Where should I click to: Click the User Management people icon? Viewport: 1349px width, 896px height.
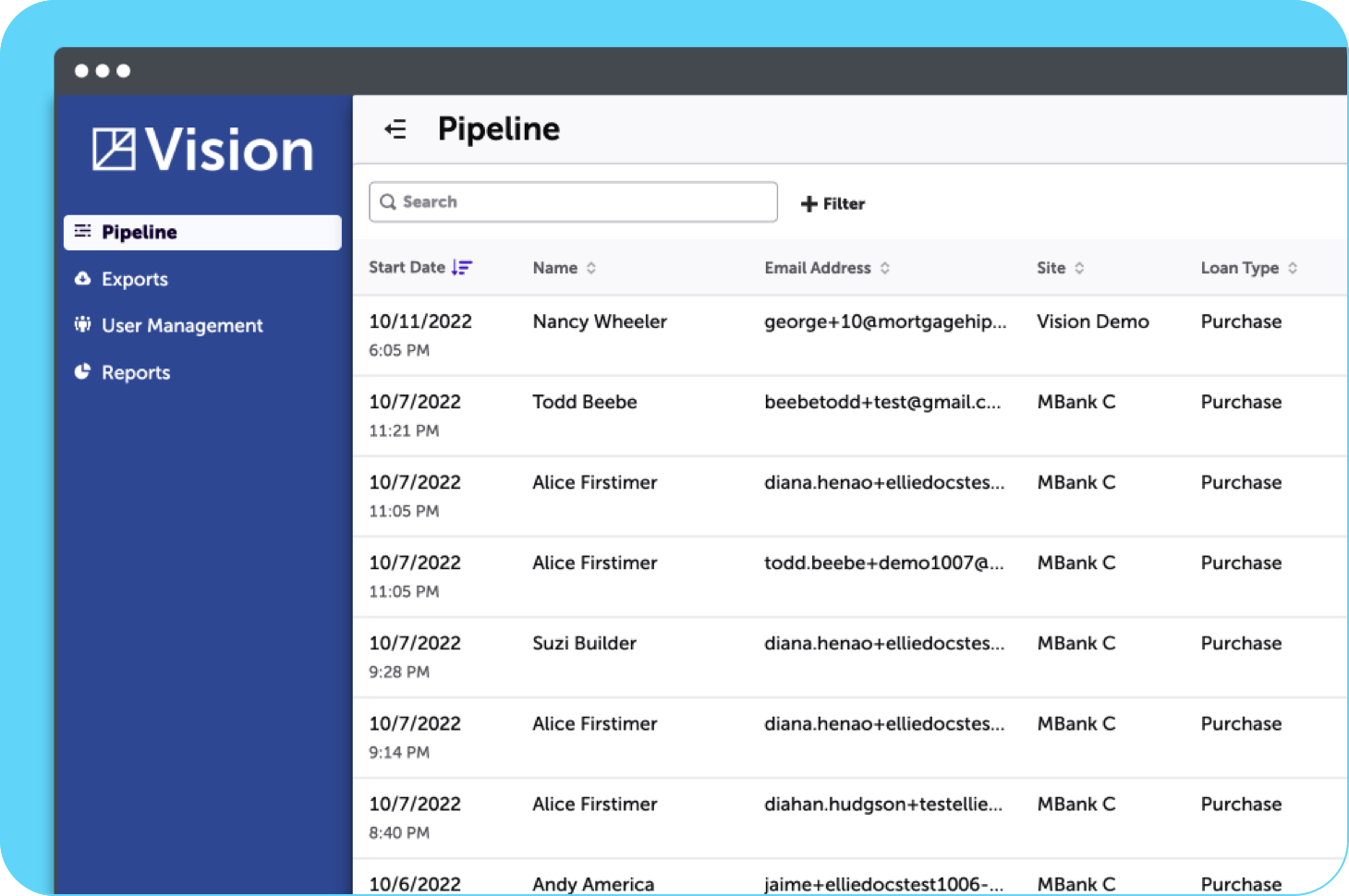click(83, 324)
